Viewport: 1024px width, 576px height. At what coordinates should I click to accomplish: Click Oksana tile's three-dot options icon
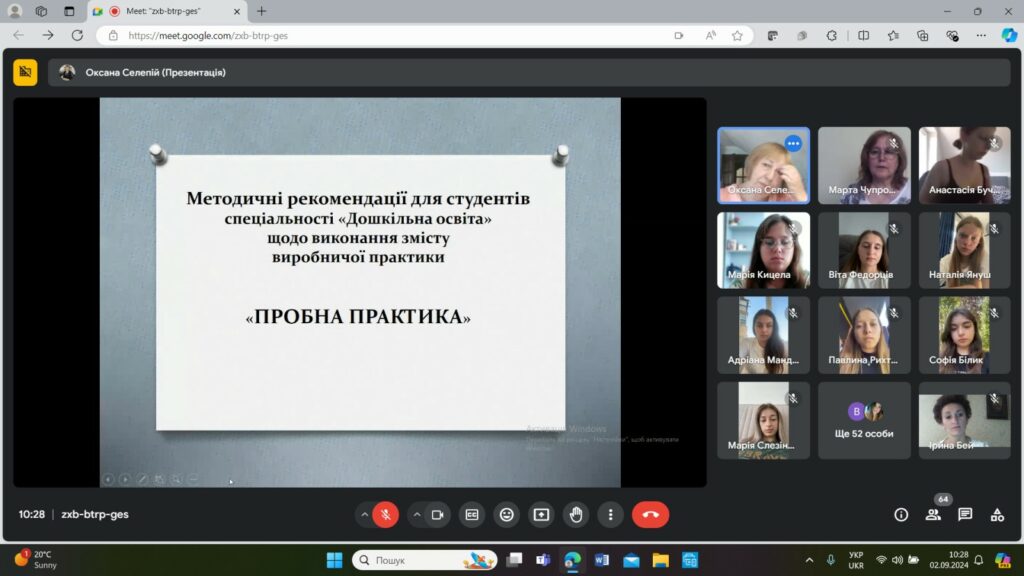coord(793,143)
